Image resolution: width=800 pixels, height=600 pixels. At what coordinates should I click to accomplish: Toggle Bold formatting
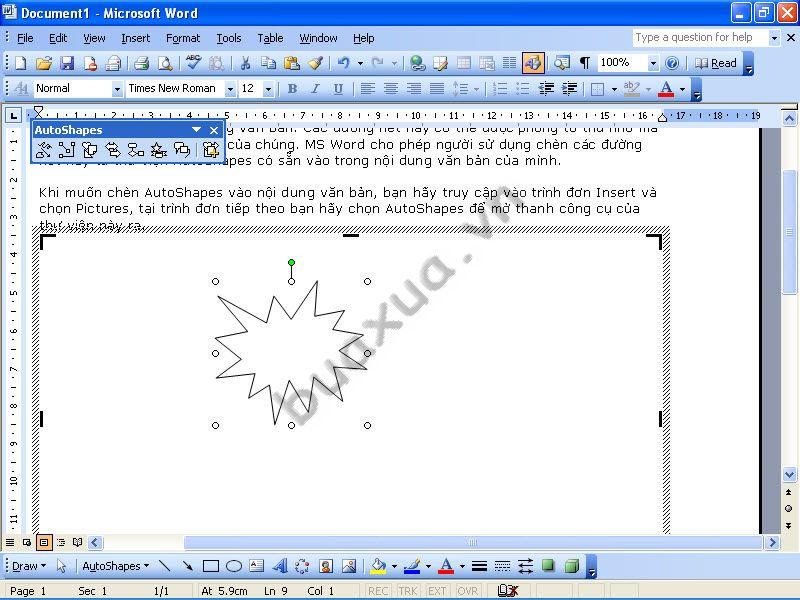tap(292, 89)
